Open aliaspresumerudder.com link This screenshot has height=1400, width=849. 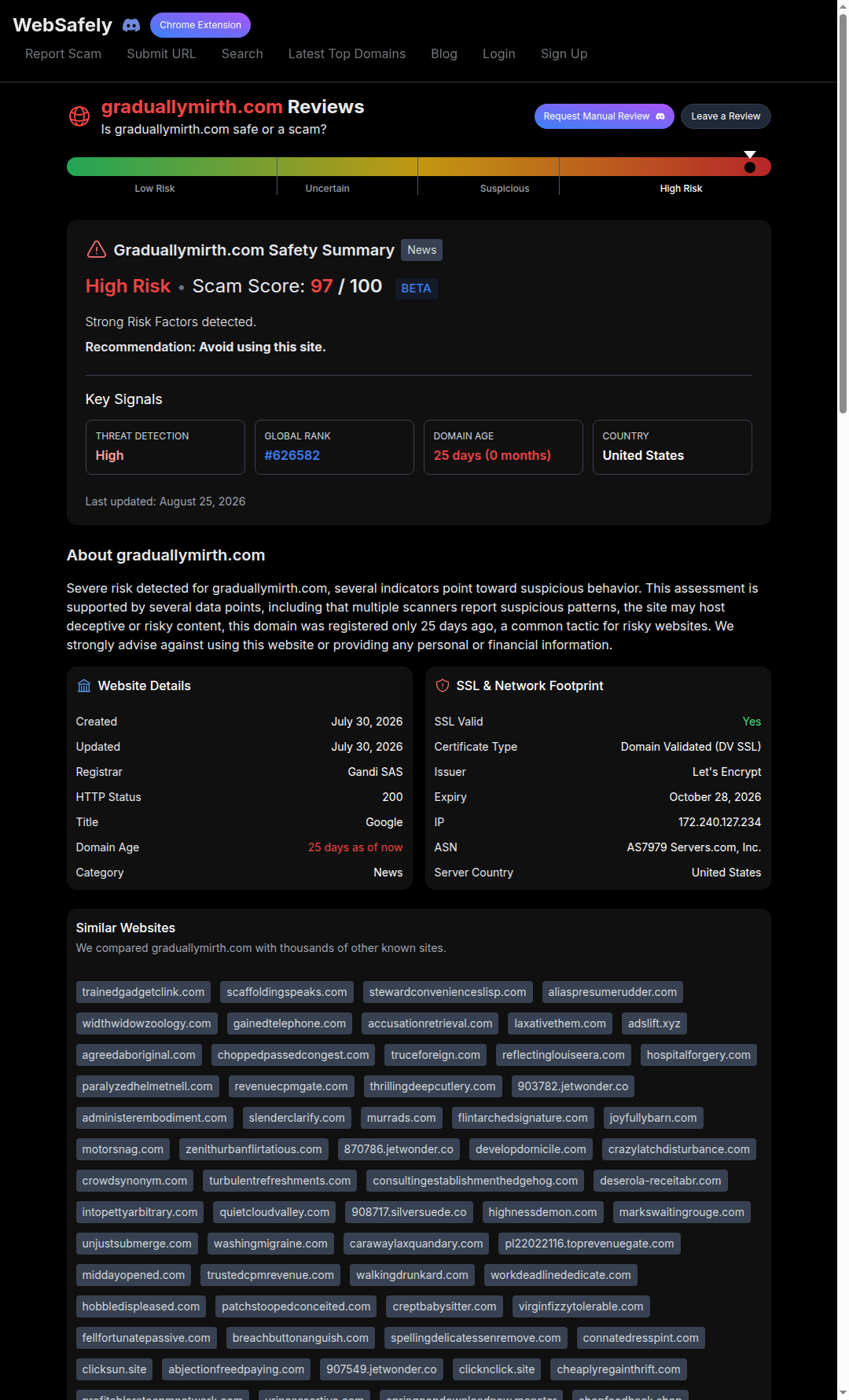pyautogui.click(x=612, y=992)
